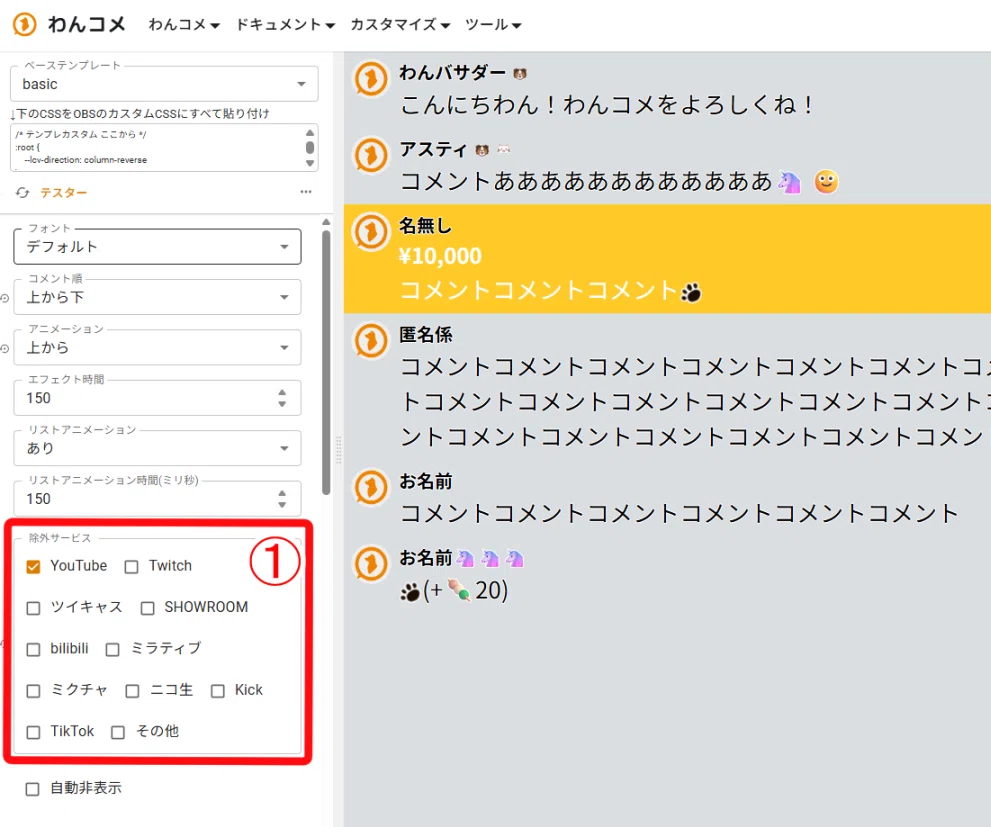
Task: Click the panel splitter handle
Action: pyautogui.click(x=339, y=450)
